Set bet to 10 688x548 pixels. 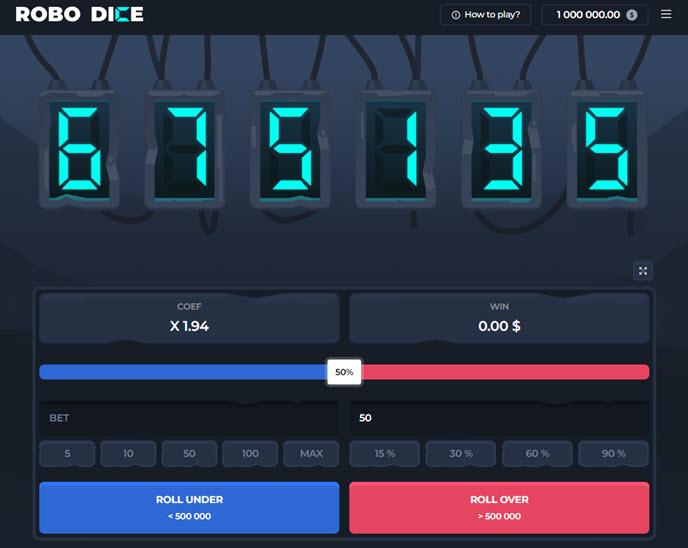pyautogui.click(x=128, y=454)
